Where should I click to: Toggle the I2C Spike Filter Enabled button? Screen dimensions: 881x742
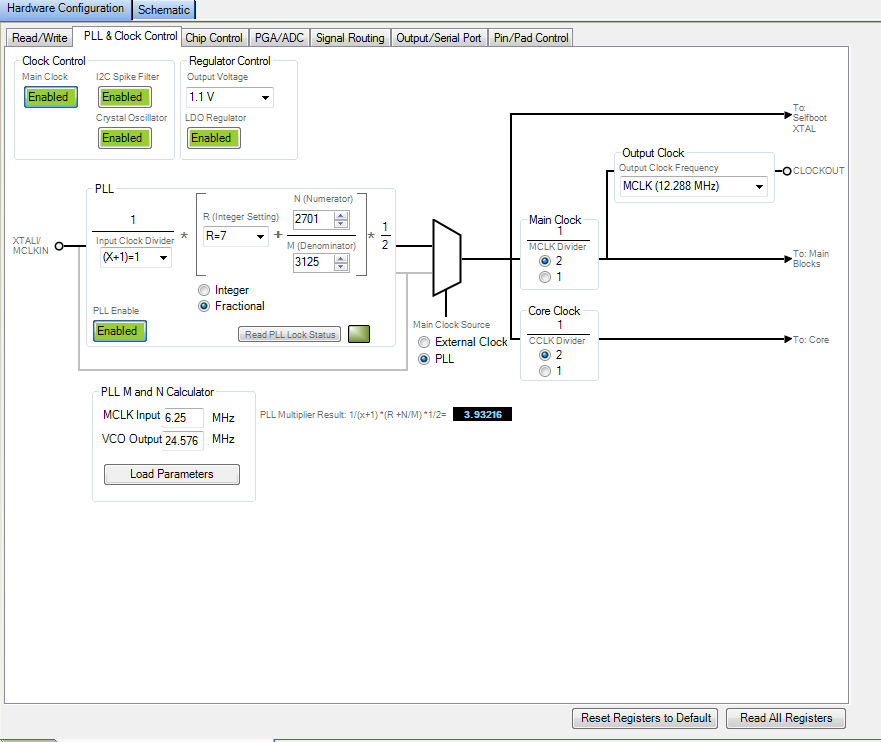125,97
